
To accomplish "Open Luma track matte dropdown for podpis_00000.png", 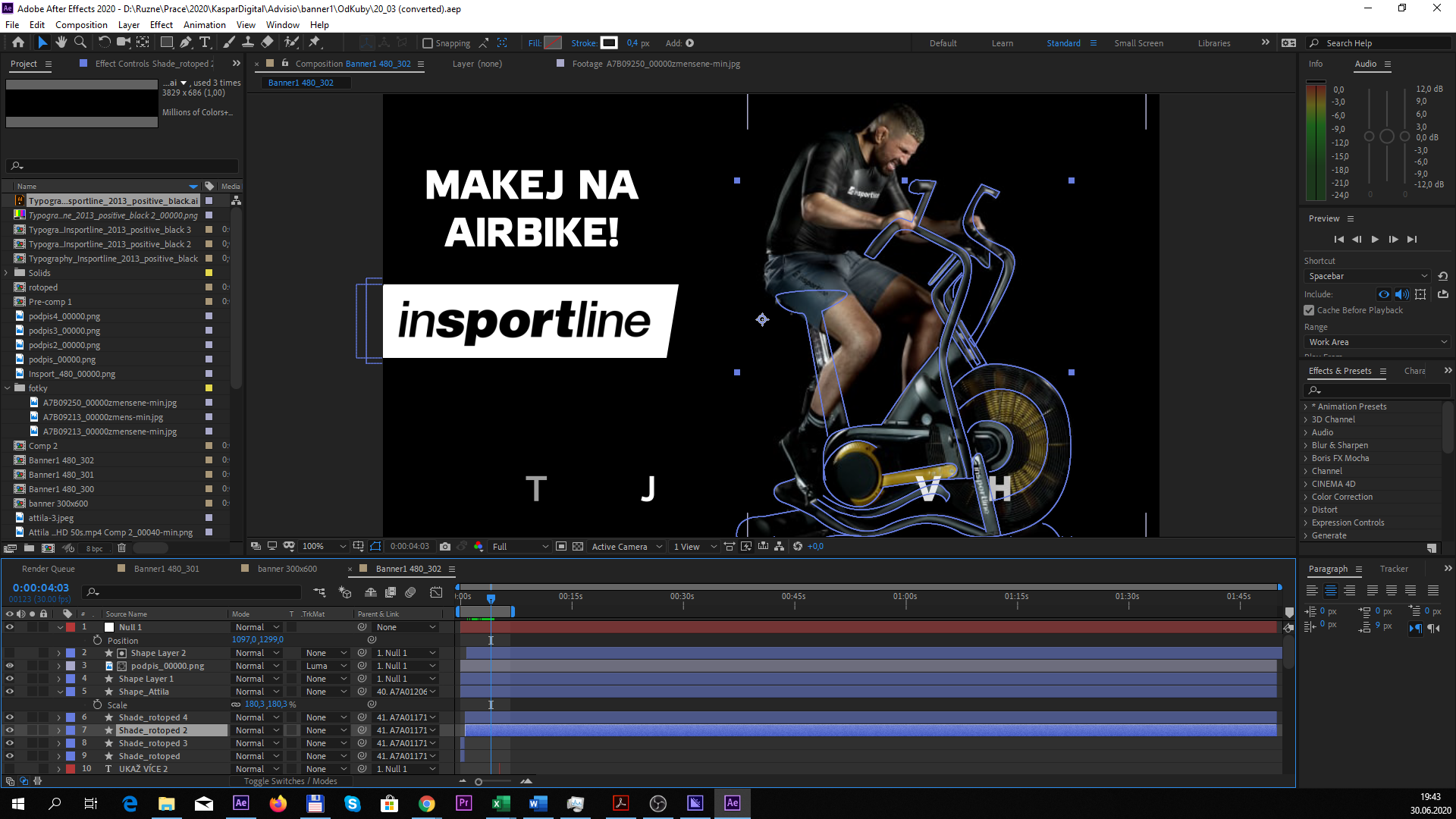I will pos(326,666).
